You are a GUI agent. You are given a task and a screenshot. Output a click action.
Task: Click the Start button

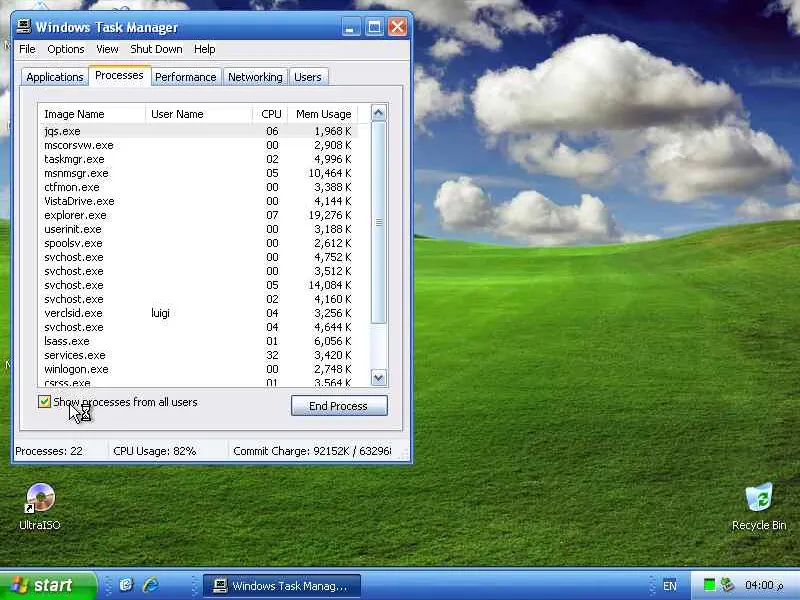(x=47, y=585)
